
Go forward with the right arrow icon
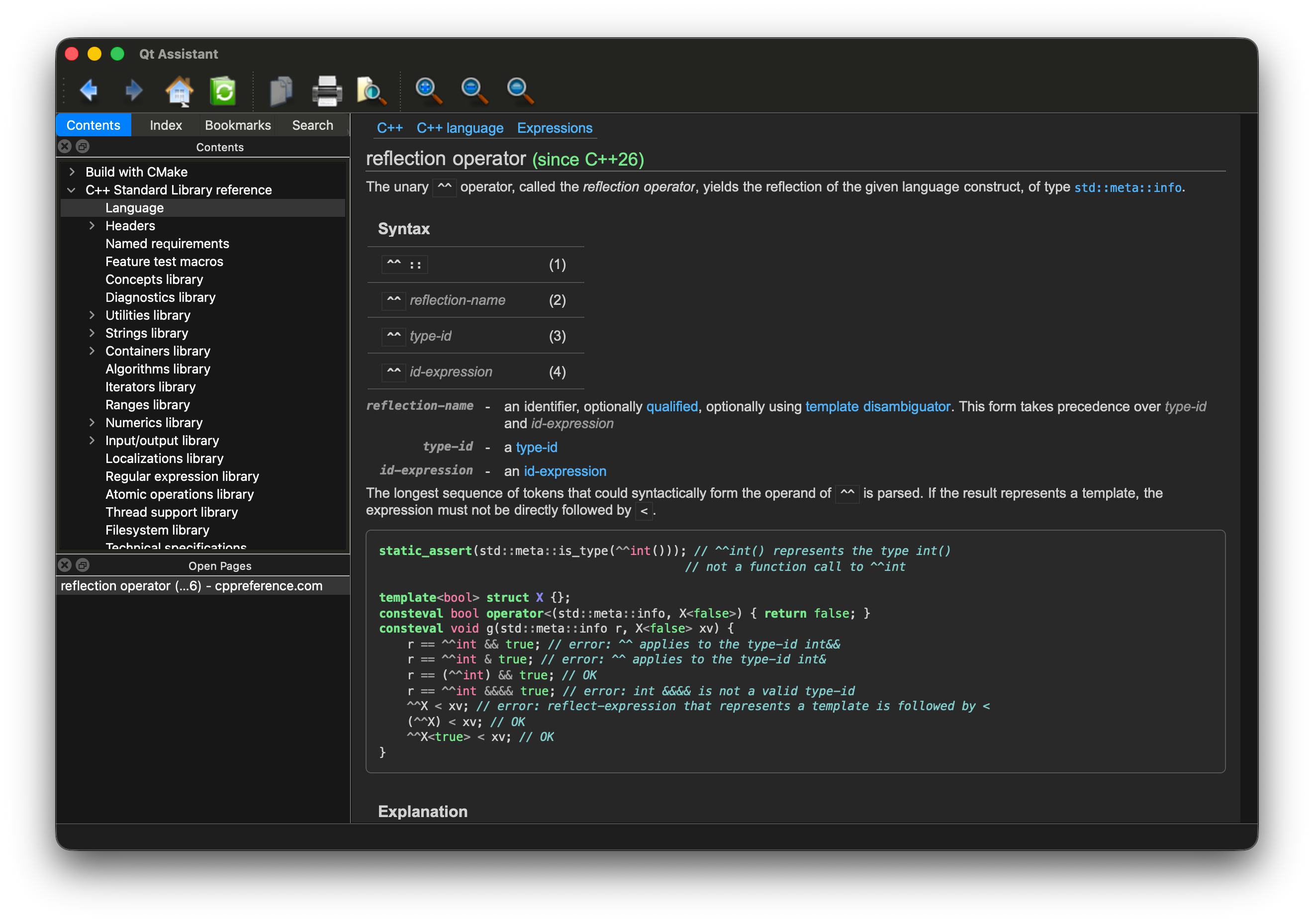click(134, 91)
